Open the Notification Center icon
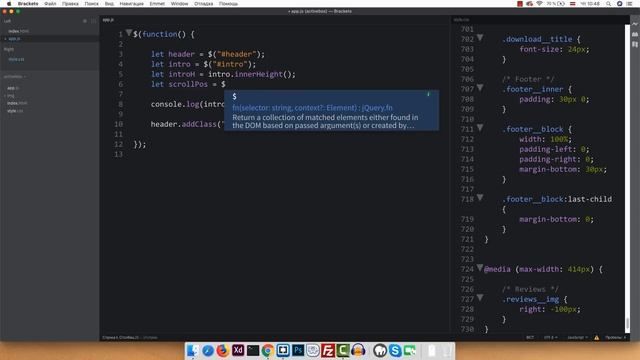This screenshot has width=640, height=360. click(629, 4)
